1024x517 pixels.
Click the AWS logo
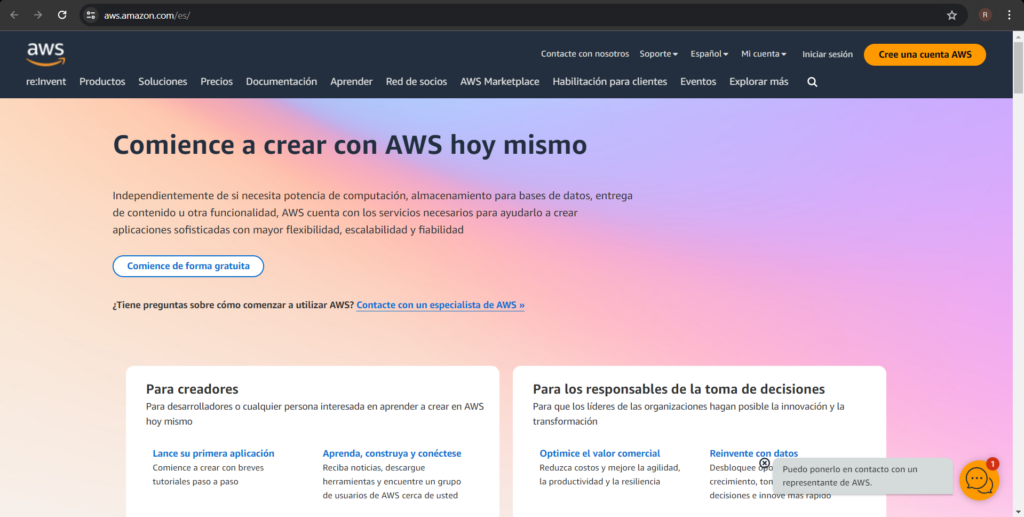tap(46, 54)
